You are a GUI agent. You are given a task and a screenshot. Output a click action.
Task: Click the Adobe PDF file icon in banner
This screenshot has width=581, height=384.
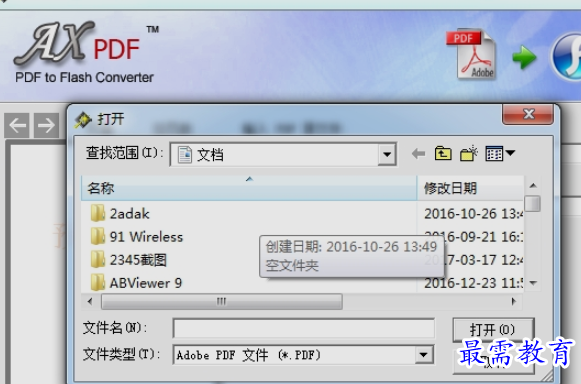pyautogui.click(x=471, y=54)
